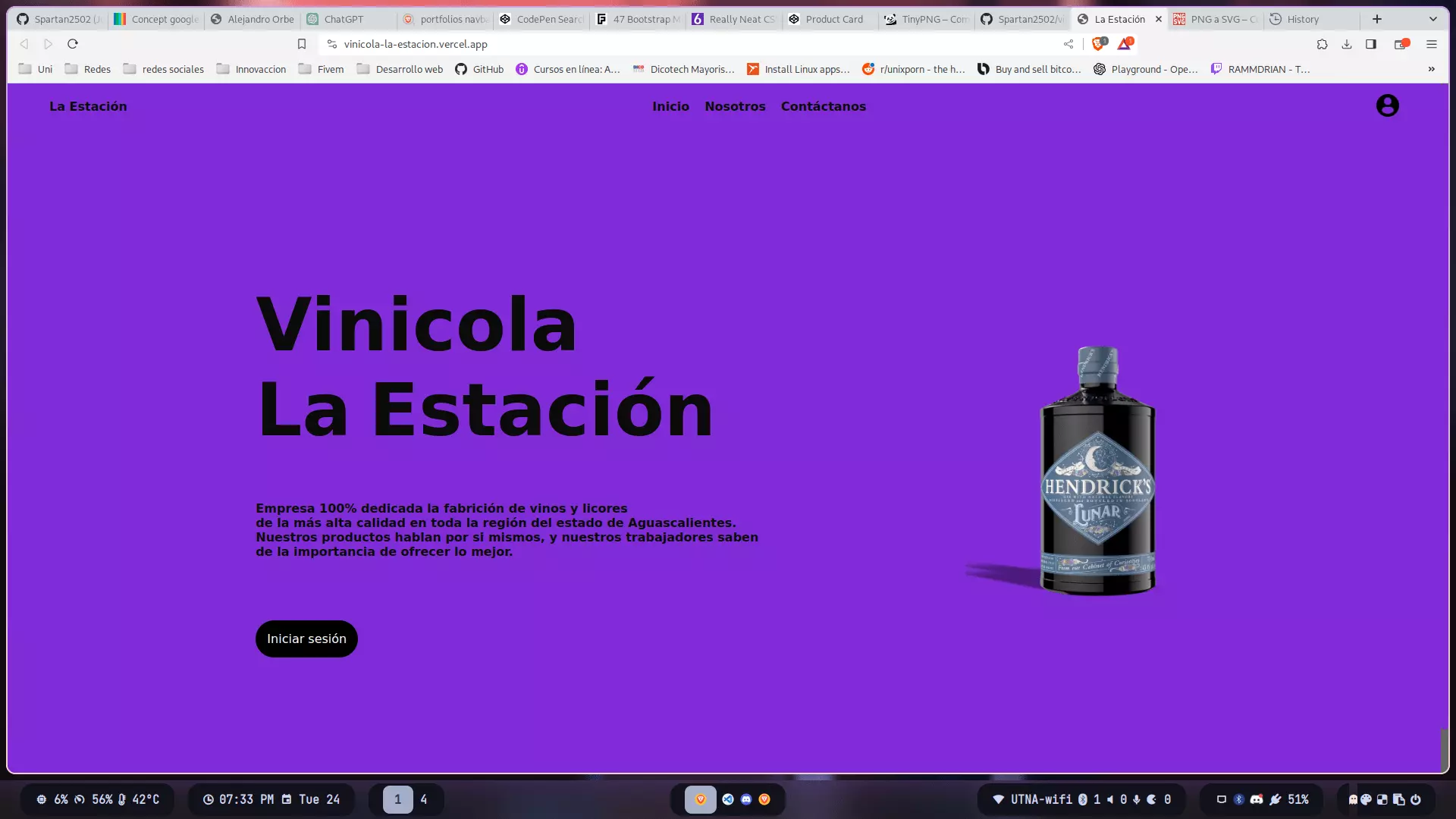
Task: Click the Hendrick's Lunar bottle image
Action: click(1097, 470)
